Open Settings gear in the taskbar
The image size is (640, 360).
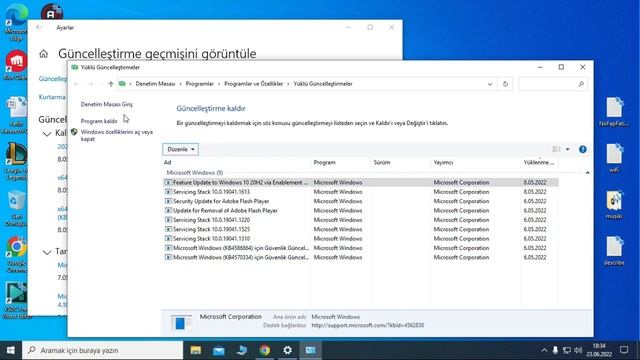pos(287,350)
